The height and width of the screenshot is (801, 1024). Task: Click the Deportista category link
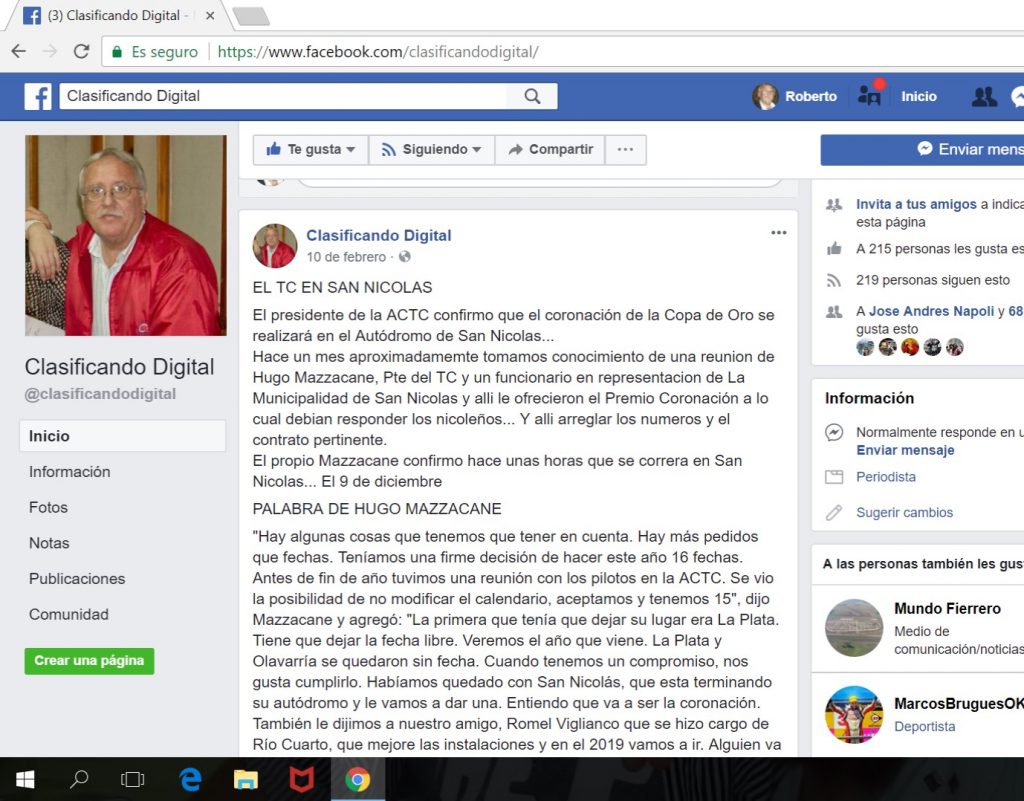(x=925, y=727)
